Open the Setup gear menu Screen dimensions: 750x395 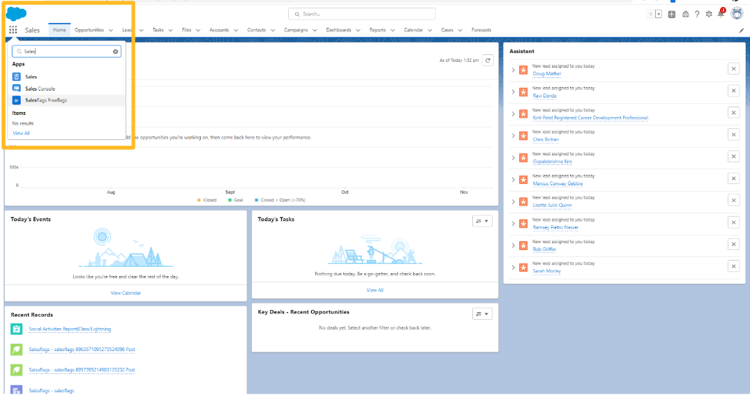[709, 14]
